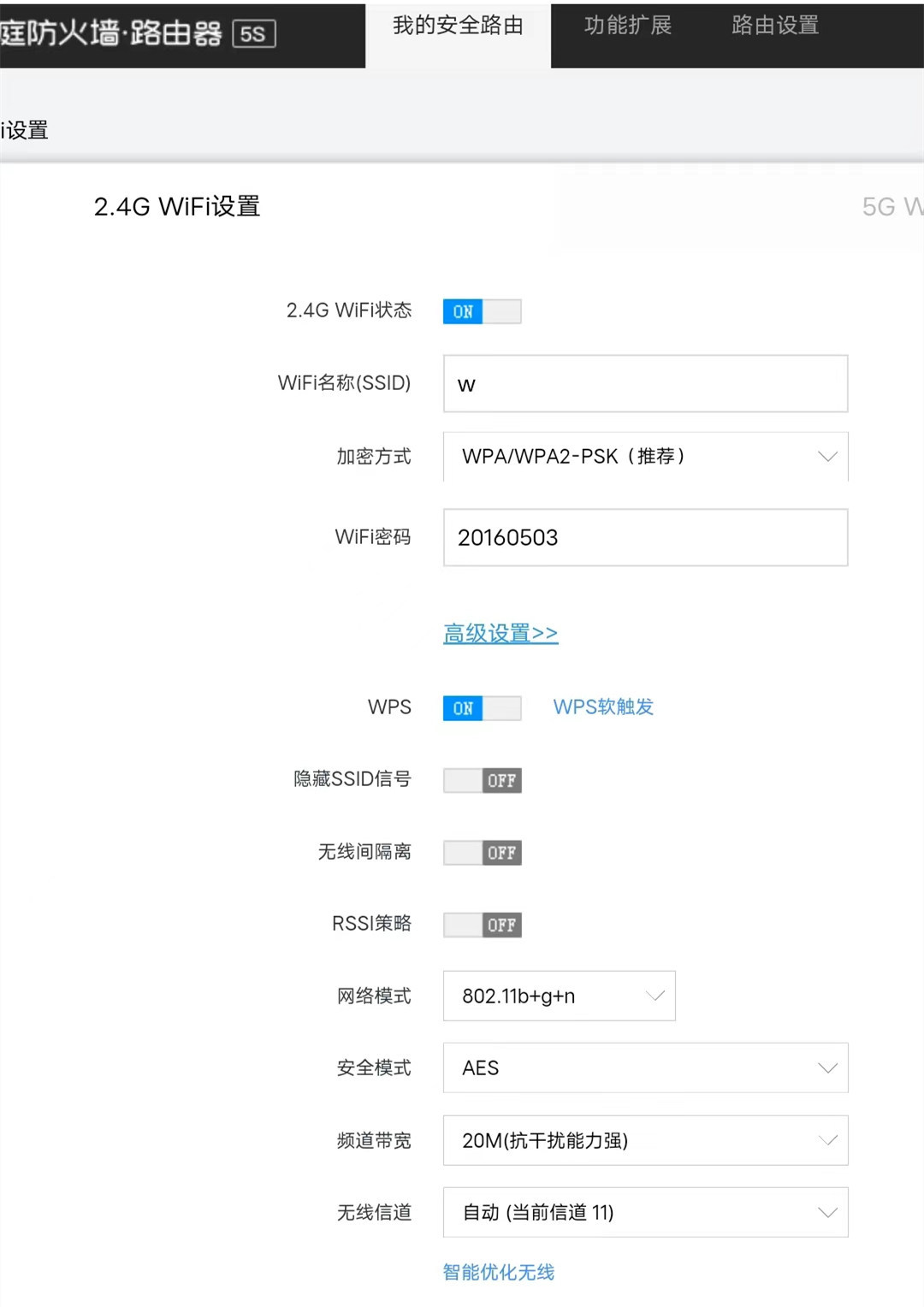Open the 安全模式 dropdown
The height and width of the screenshot is (1307, 924).
[x=644, y=1068]
